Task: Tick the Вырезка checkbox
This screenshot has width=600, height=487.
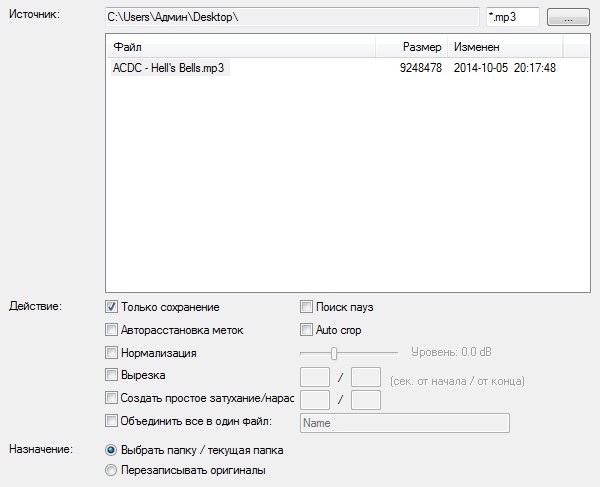Action: pos(112,375)
